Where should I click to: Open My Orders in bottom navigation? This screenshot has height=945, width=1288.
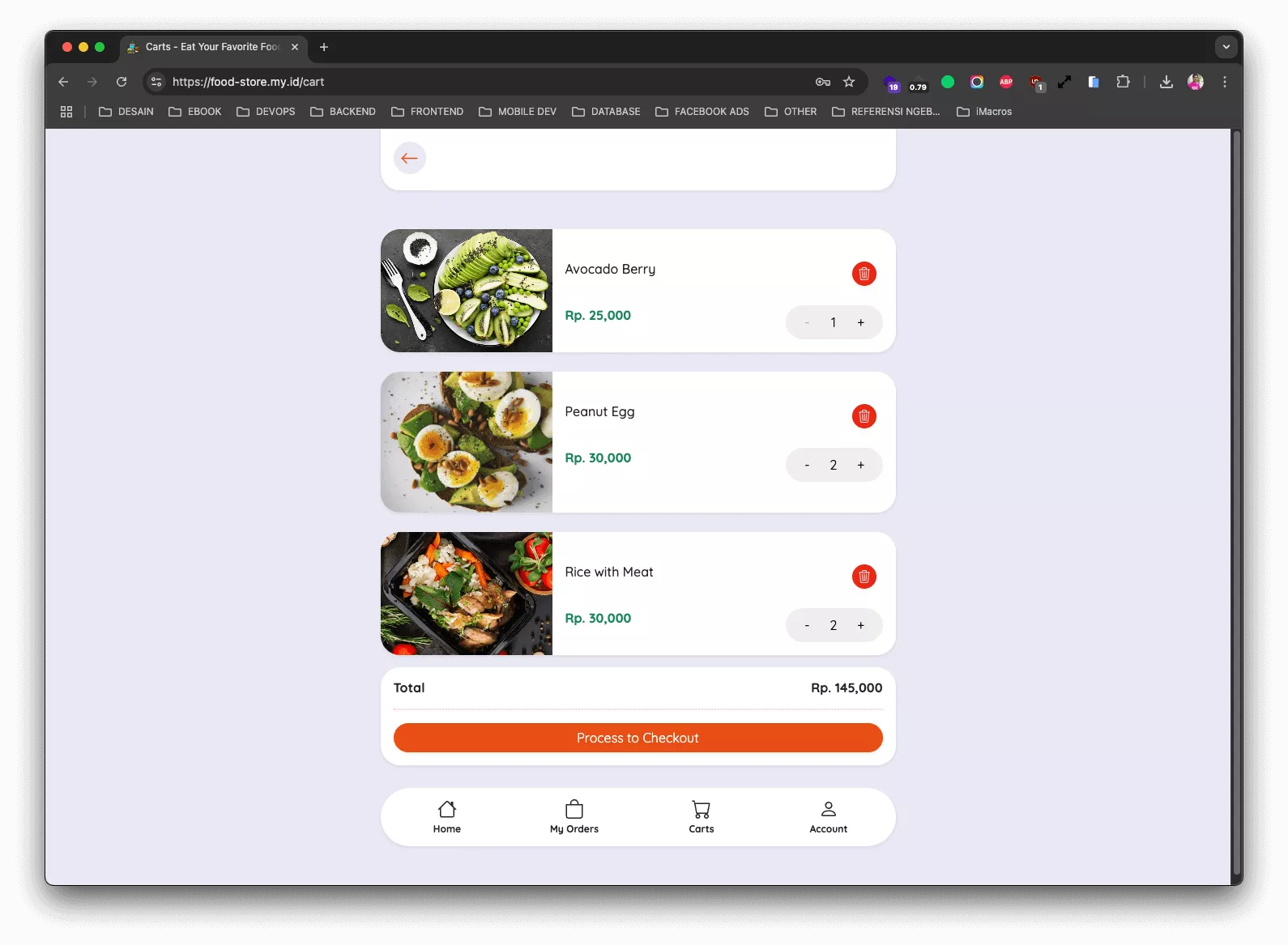[x=574, y=817]
